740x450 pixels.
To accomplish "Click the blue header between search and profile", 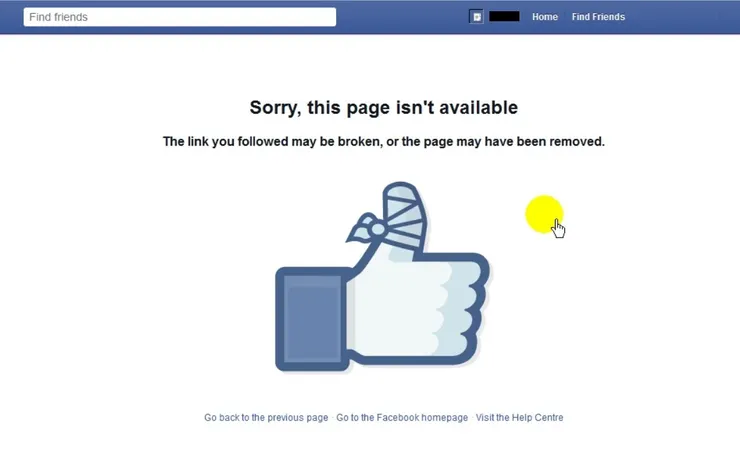I will click(x=403, y=17).
